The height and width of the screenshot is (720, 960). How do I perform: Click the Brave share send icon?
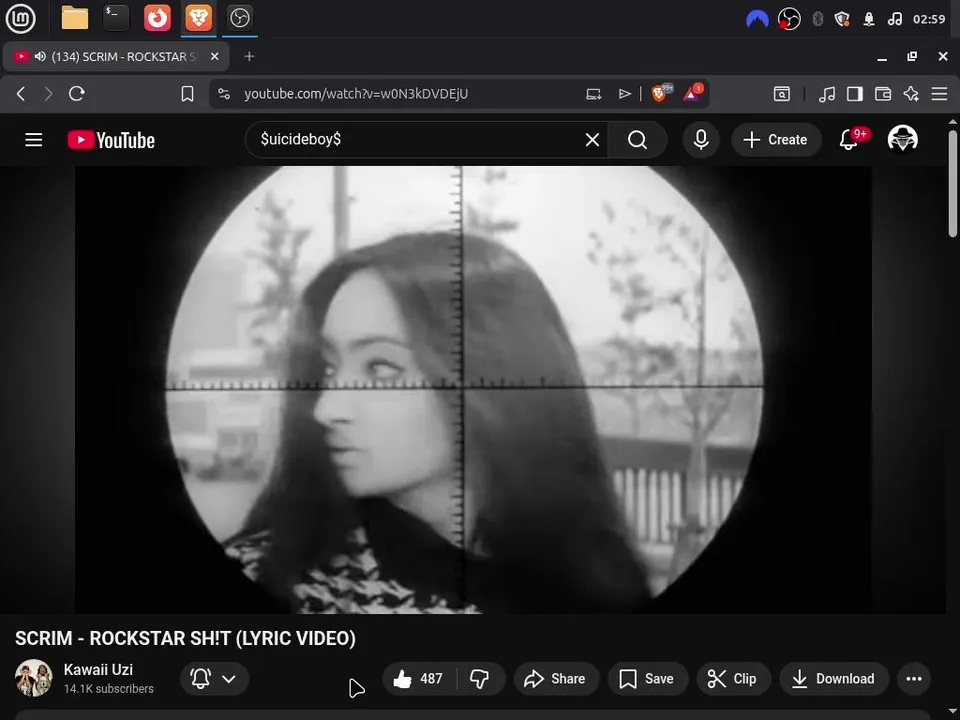624,94
